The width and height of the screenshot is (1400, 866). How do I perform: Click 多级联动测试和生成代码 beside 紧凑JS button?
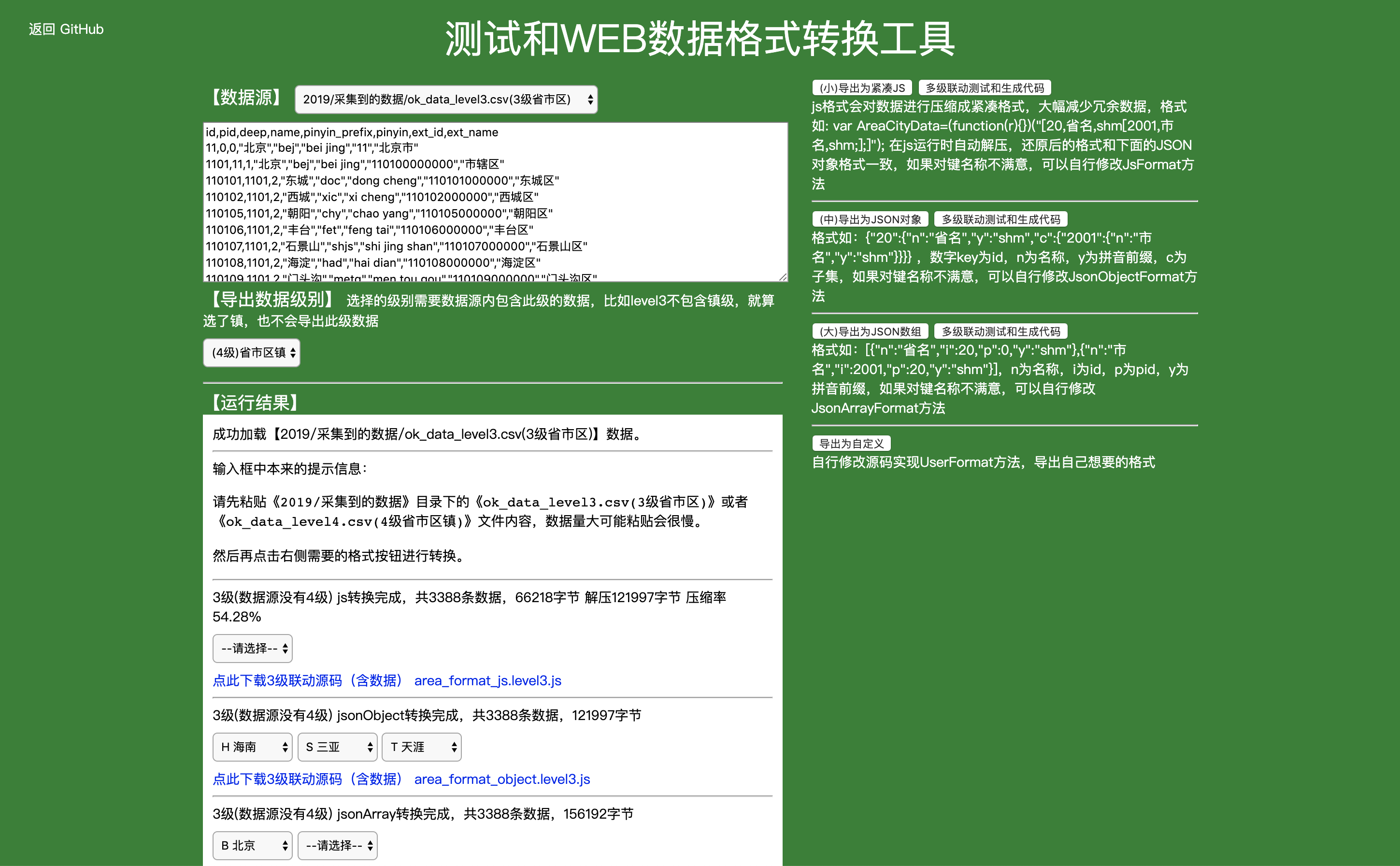985,87
